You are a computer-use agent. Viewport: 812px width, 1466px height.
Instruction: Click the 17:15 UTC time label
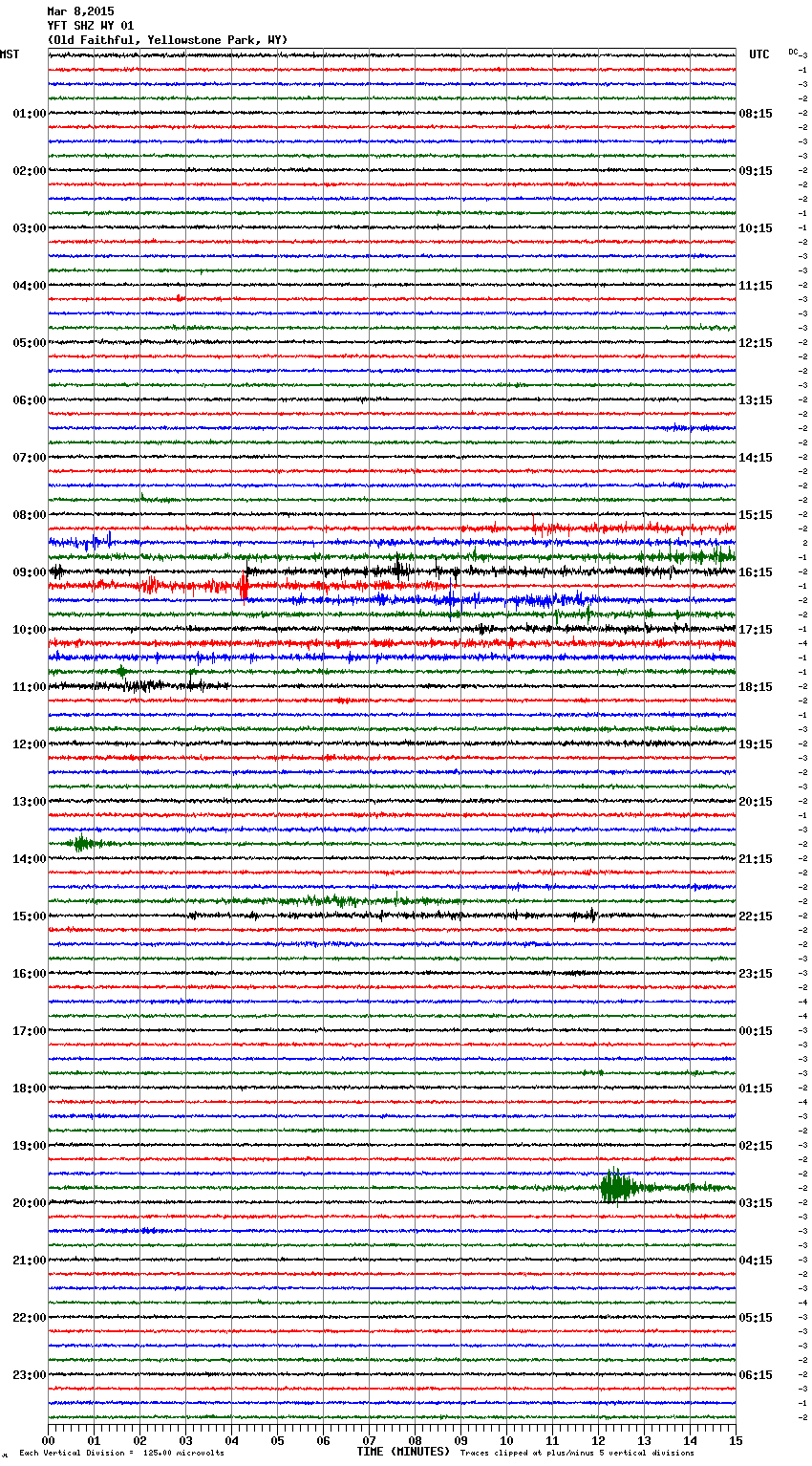click(756, 630)
